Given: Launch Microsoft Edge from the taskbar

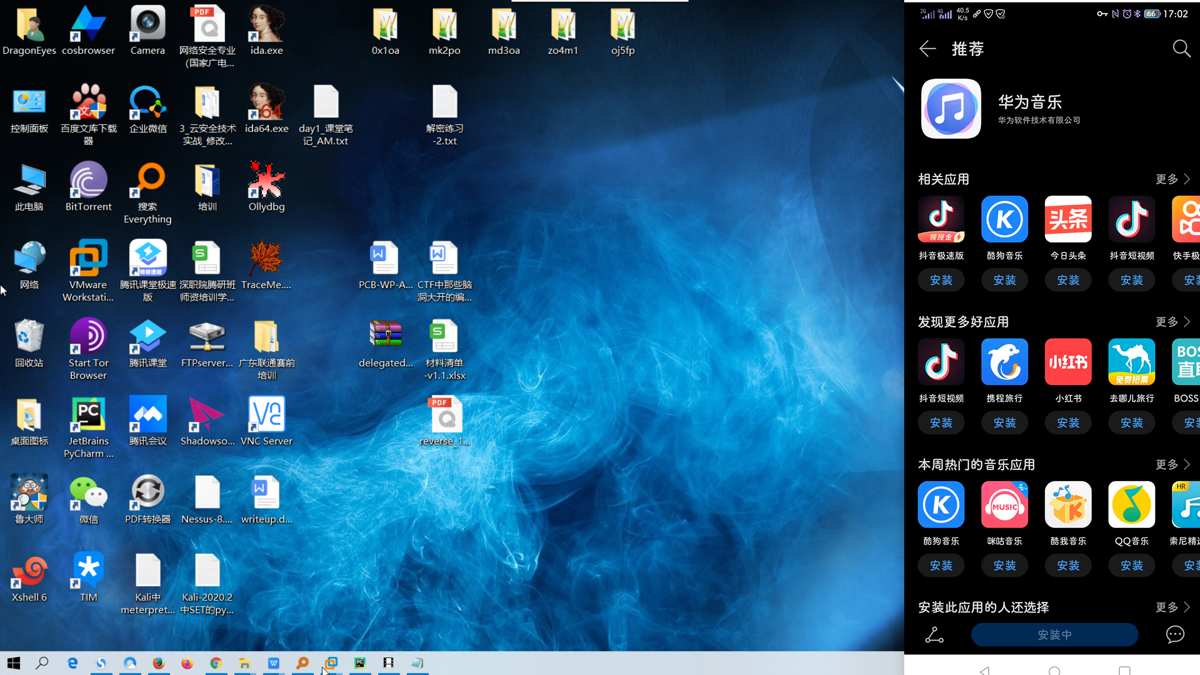Looking at the screenshot, I should click(72, 663).
